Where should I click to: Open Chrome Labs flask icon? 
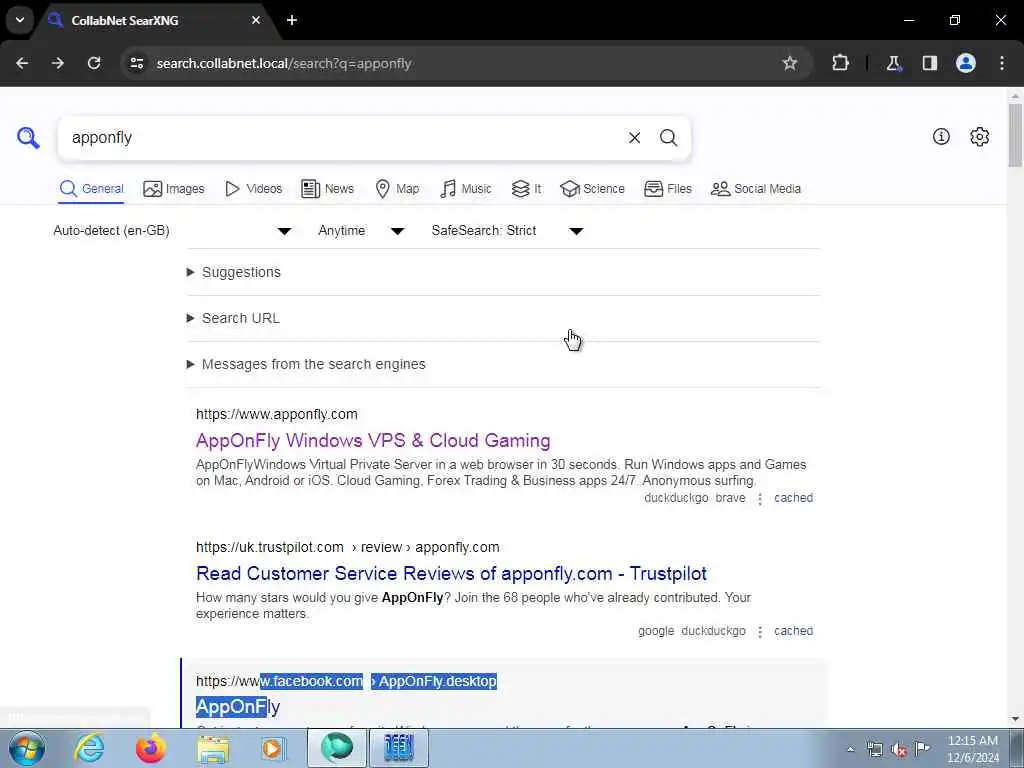click(893, 63)
